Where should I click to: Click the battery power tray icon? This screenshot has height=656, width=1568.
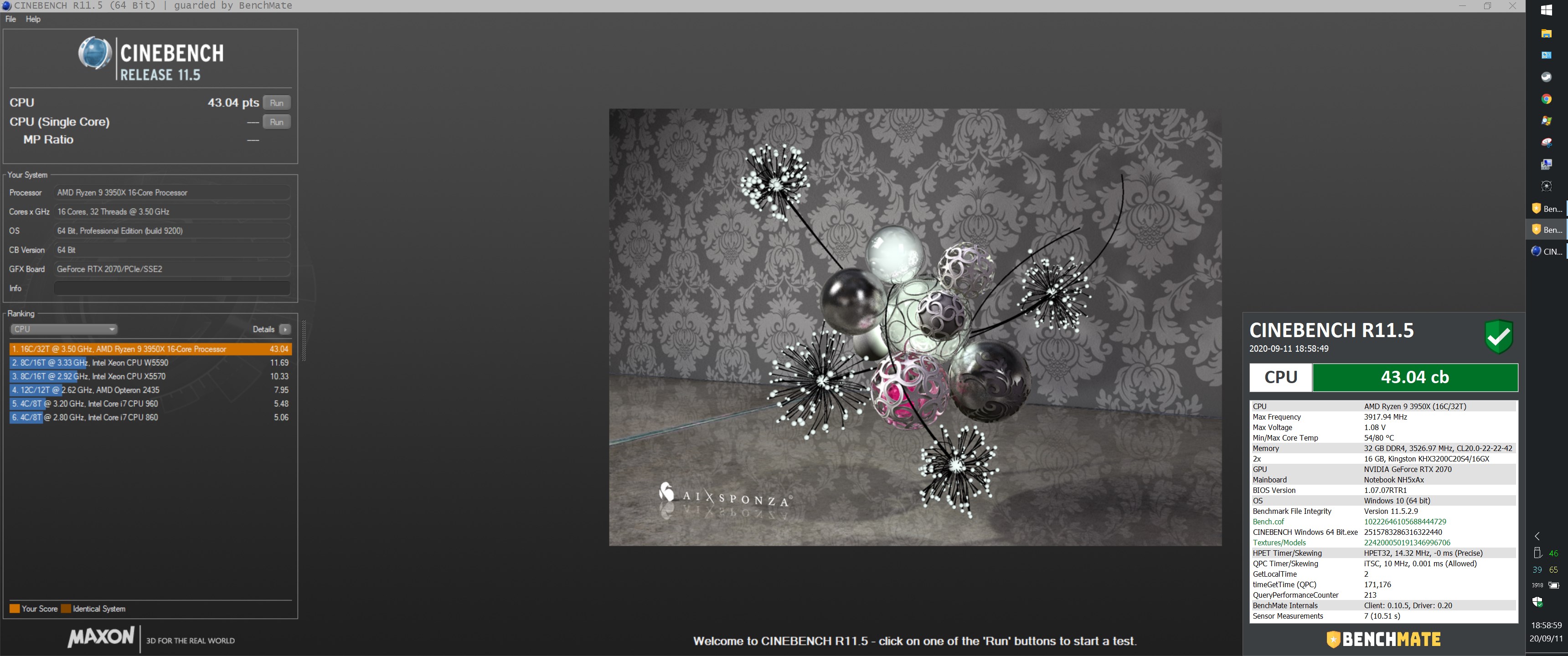(1554, 585)
